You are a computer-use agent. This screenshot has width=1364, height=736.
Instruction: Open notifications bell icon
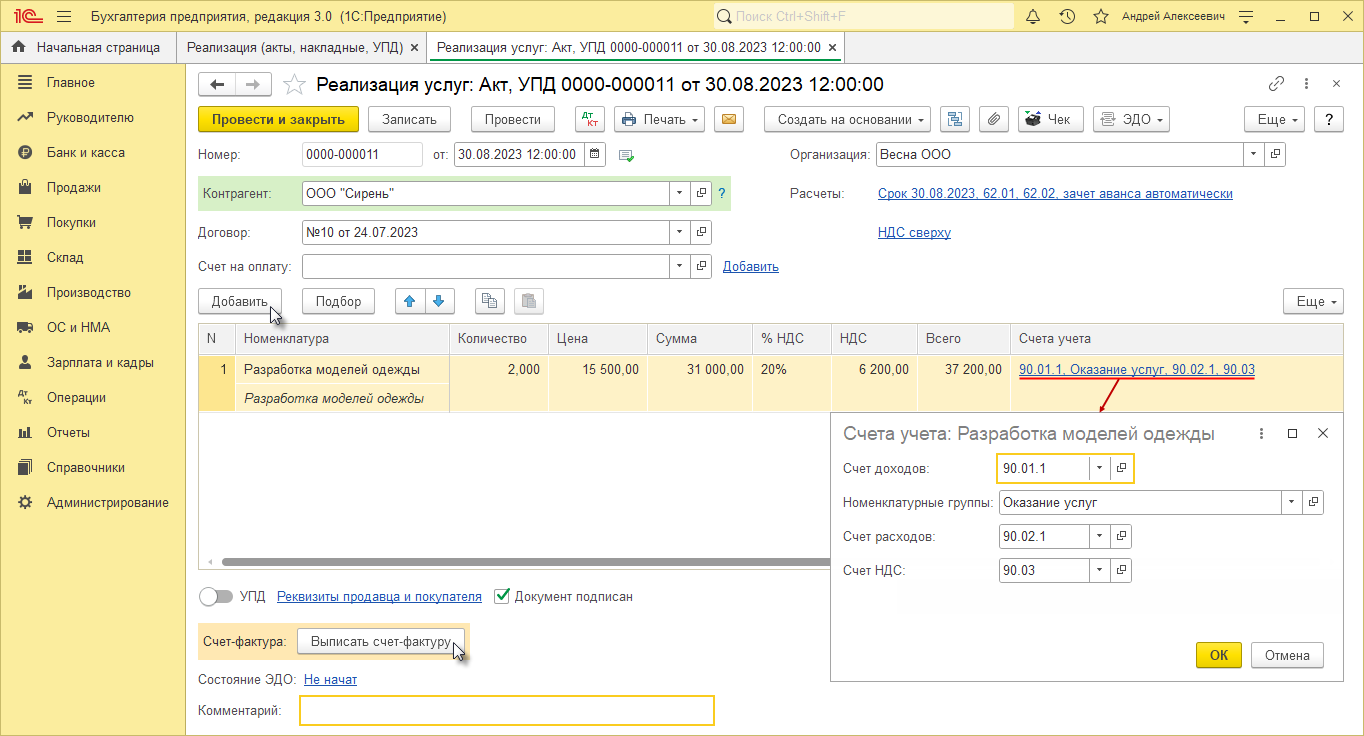(1033, 17)
